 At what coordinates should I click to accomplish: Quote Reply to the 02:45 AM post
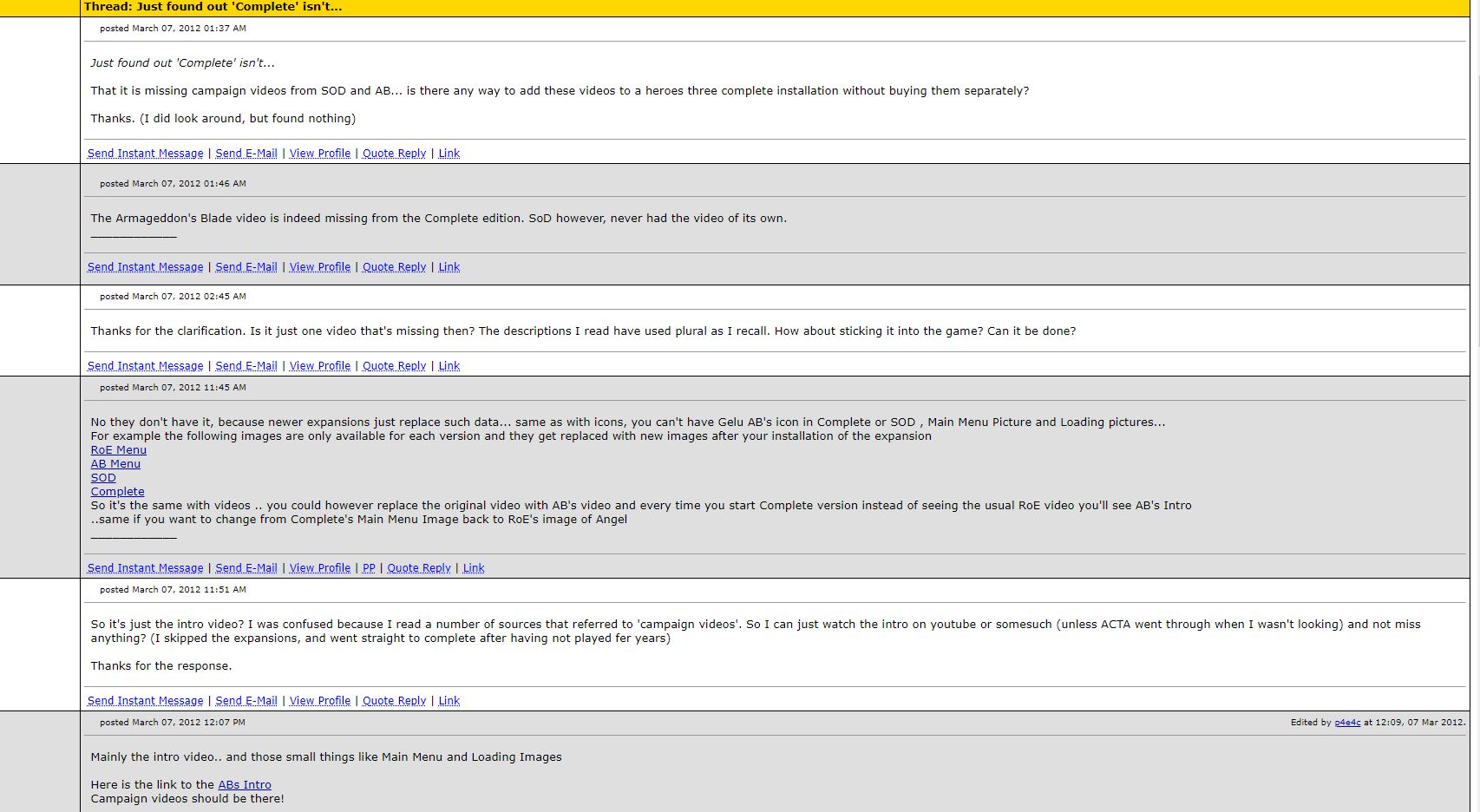coord(394,366)
